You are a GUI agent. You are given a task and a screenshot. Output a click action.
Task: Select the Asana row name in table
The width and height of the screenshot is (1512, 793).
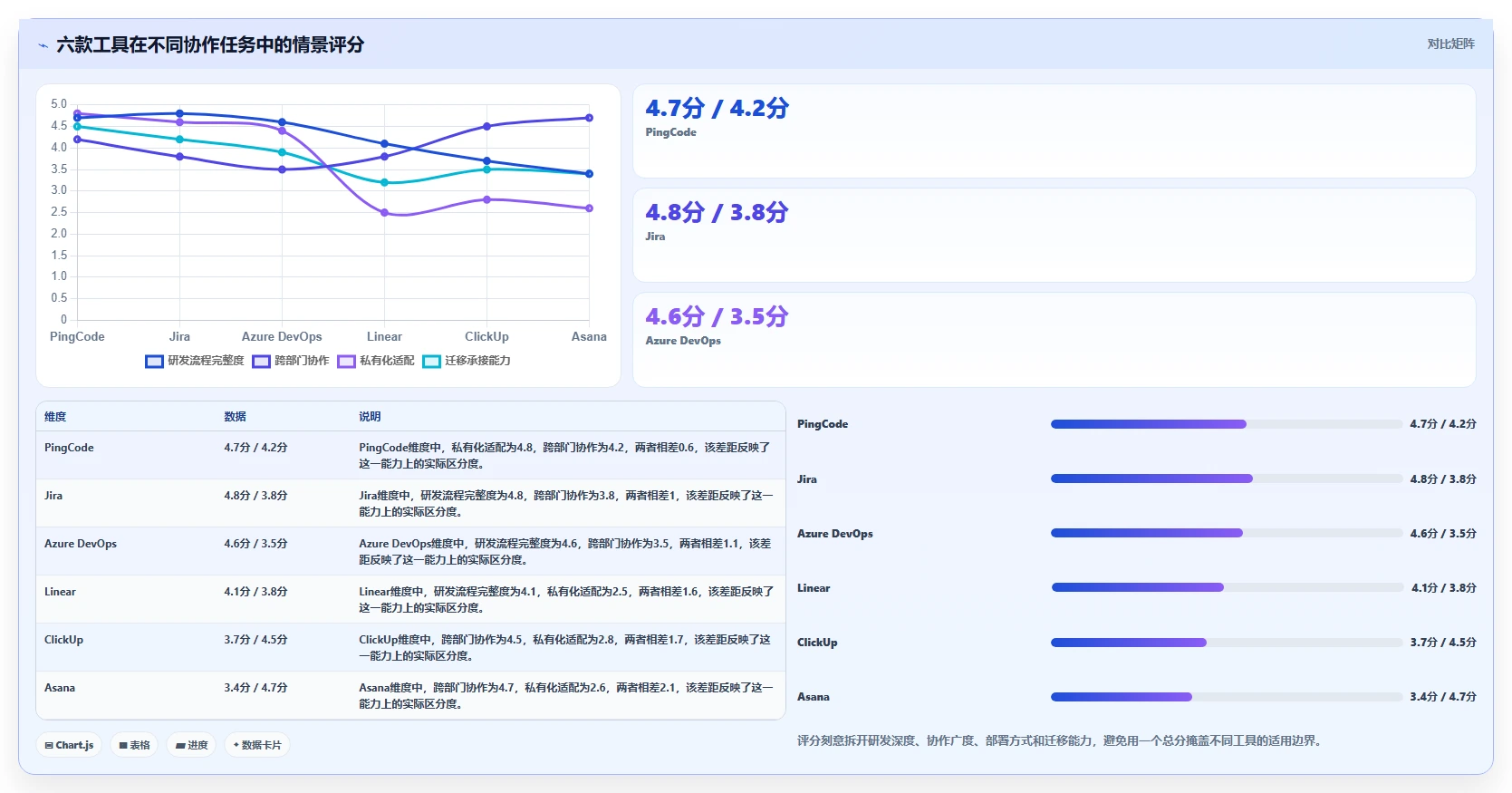coord(60,688)
